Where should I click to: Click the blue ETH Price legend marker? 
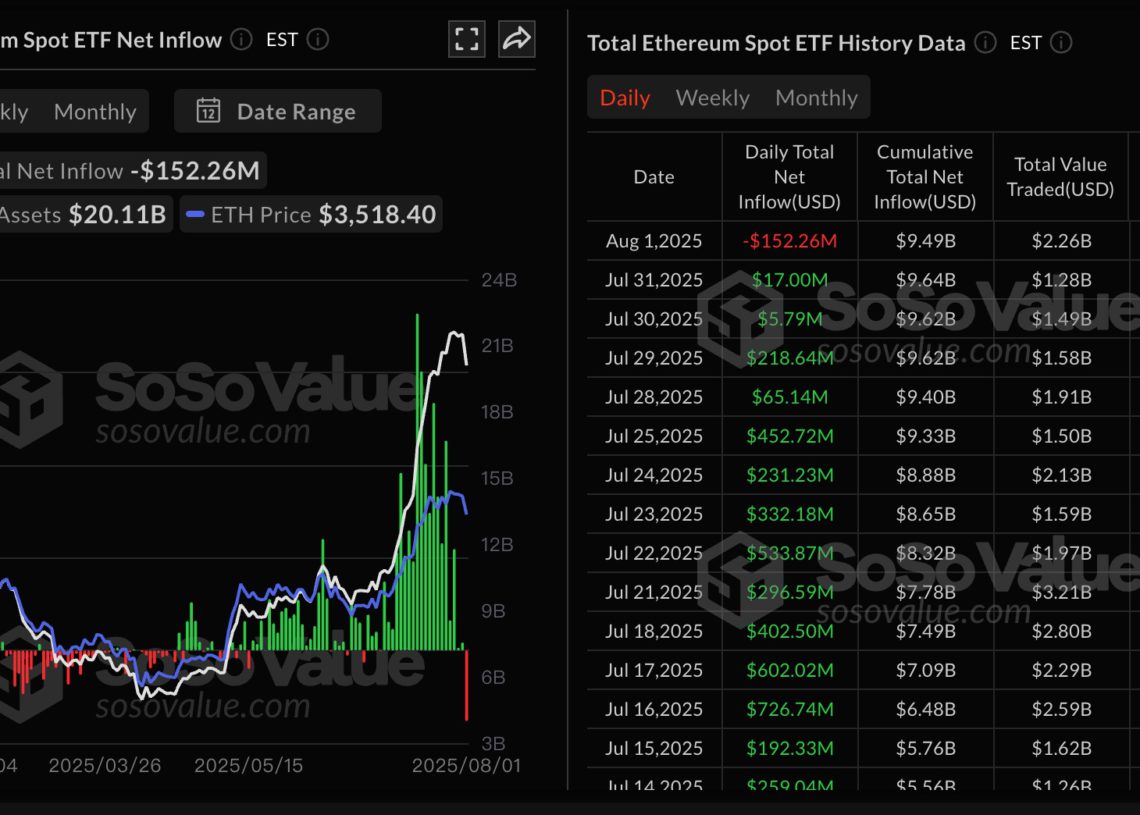197,214
